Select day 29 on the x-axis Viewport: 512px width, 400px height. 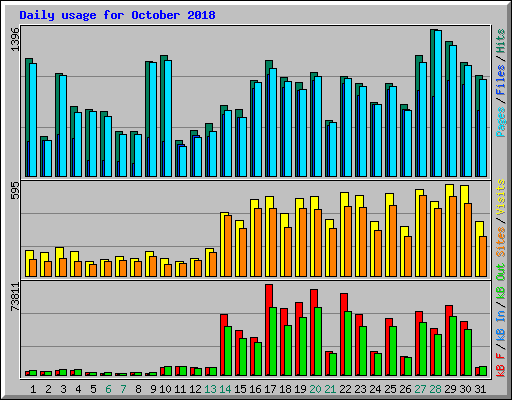tap(450, 389)
